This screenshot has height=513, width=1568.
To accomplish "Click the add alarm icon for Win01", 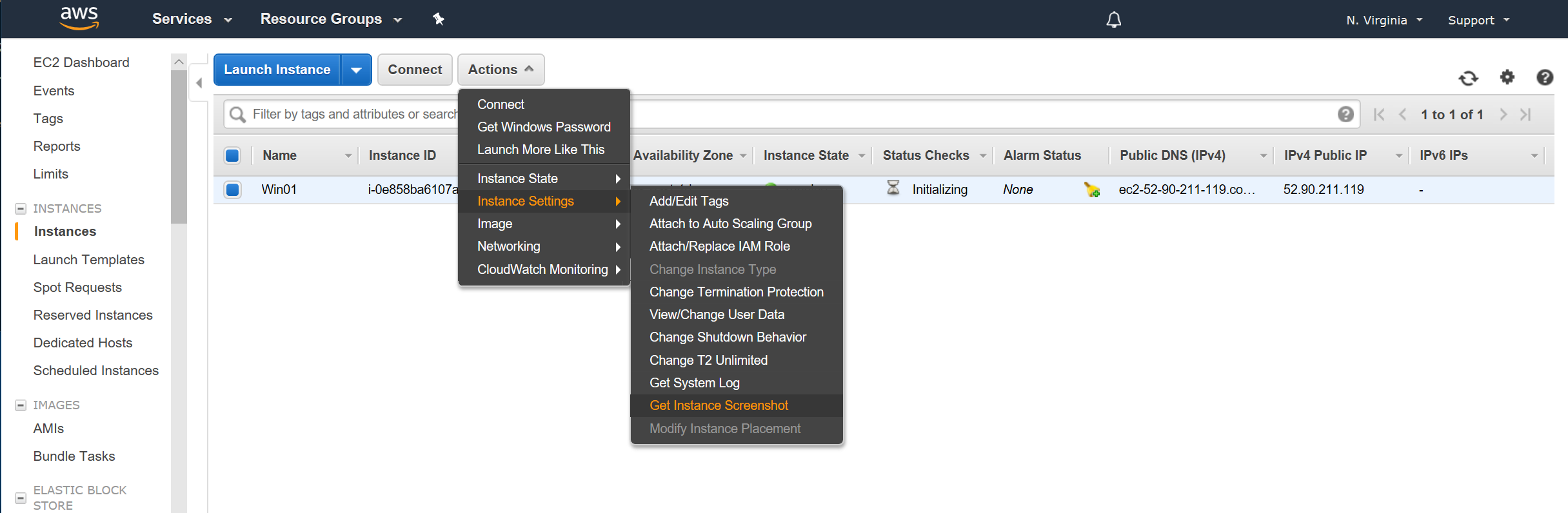I will [x=1092, y=189].
